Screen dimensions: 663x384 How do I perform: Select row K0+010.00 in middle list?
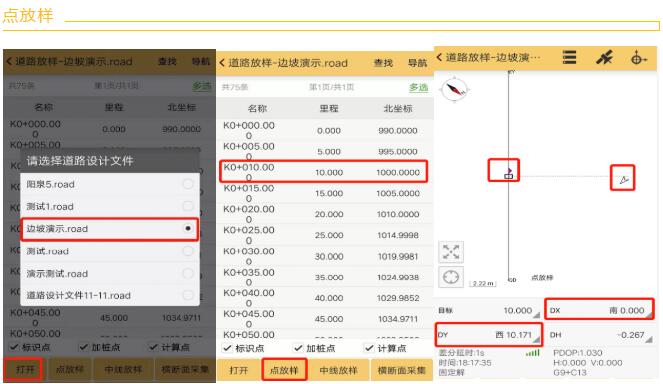(323, 172)
